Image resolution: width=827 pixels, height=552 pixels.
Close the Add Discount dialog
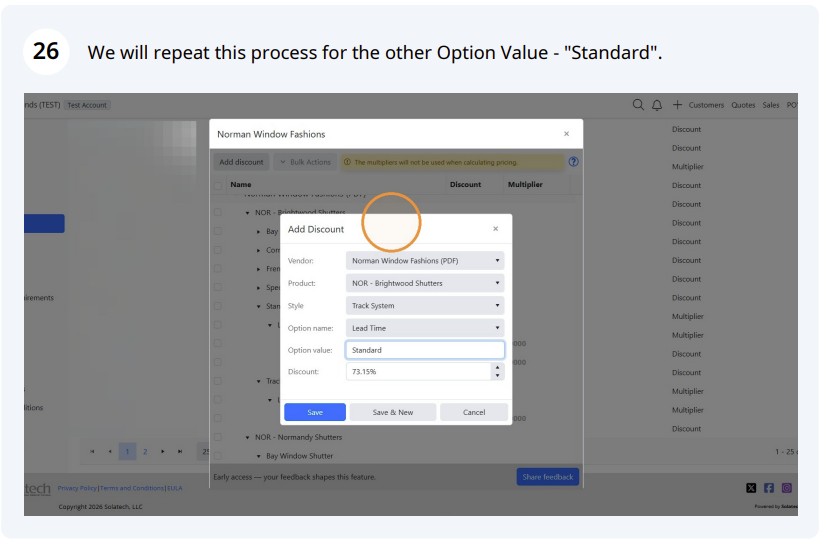(x=495, y=229)
